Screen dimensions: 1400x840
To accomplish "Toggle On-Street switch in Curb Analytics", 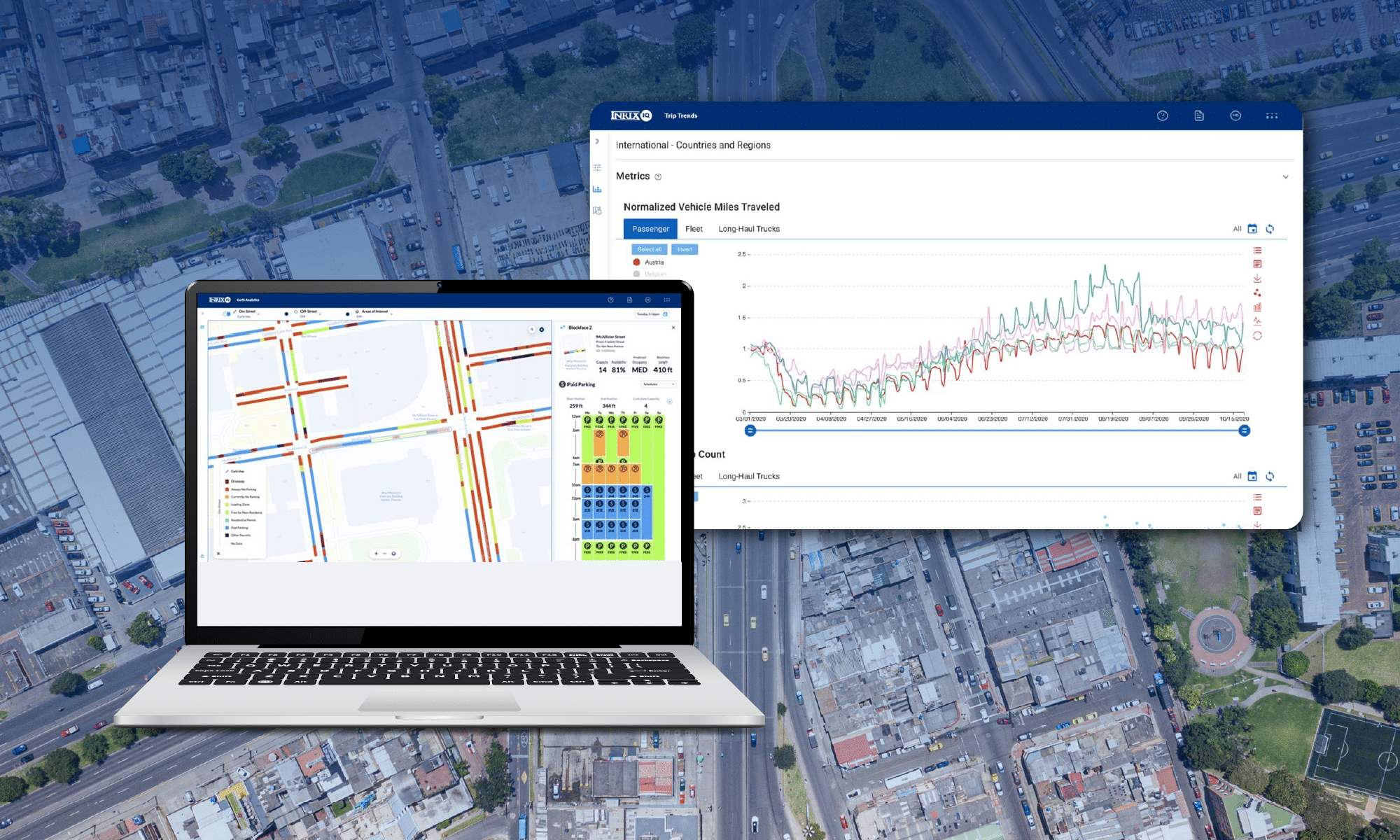I will click(x=227, y=314).
